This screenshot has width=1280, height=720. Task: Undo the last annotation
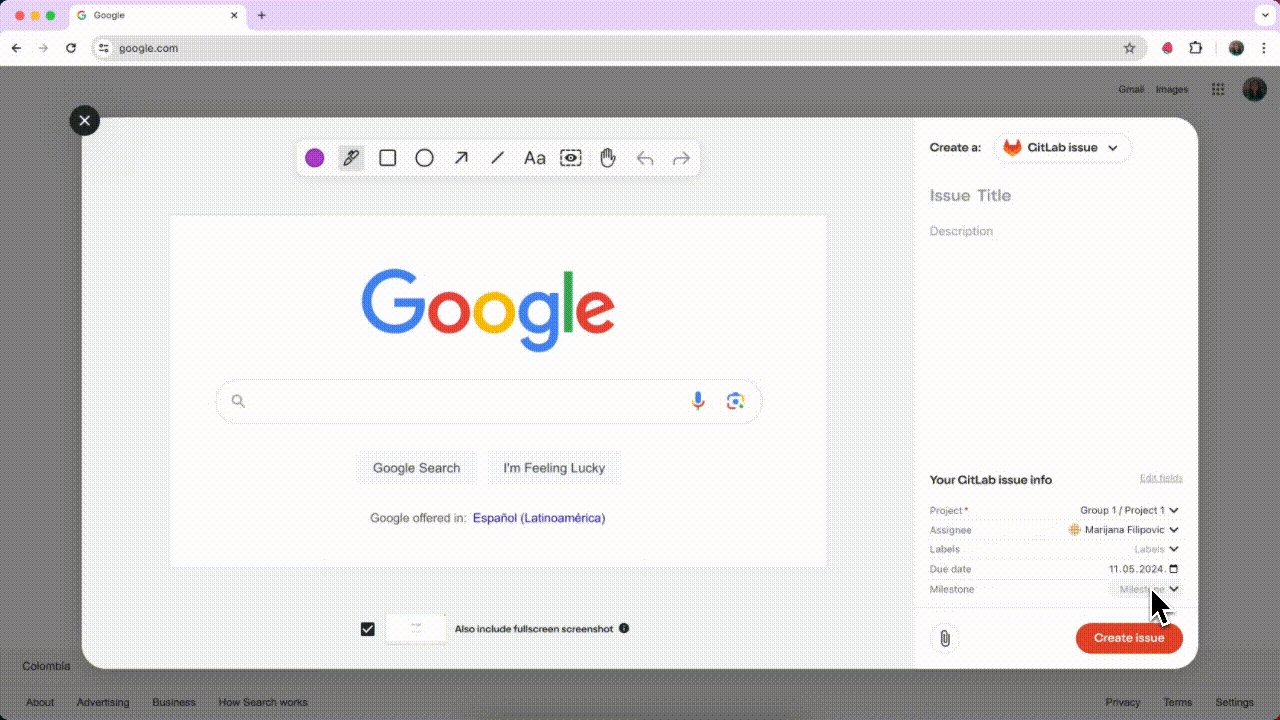(x=645, y=158)
